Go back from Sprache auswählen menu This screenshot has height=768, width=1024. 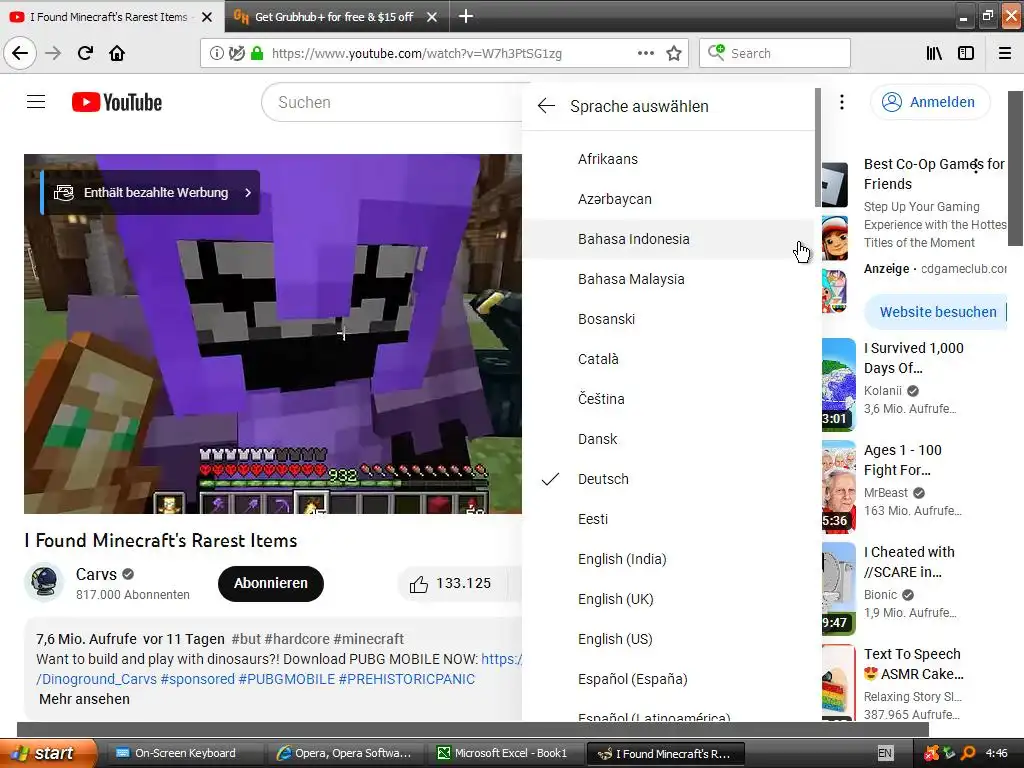pyautogui.click(x=546, y=106)
